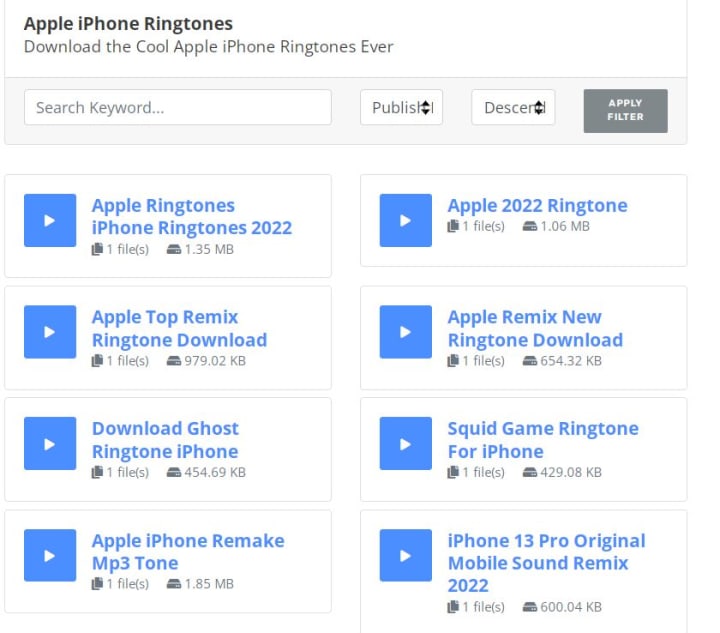Open Squid Game Ringtone For iPhone link
720x633 pixels.
click(543, 440)
